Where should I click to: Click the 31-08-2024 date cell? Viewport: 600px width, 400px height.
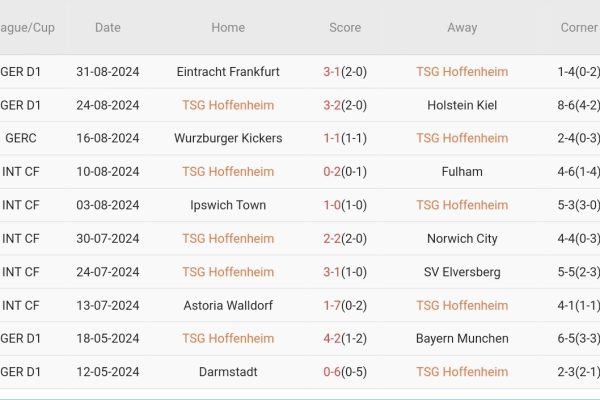(108, 72)
